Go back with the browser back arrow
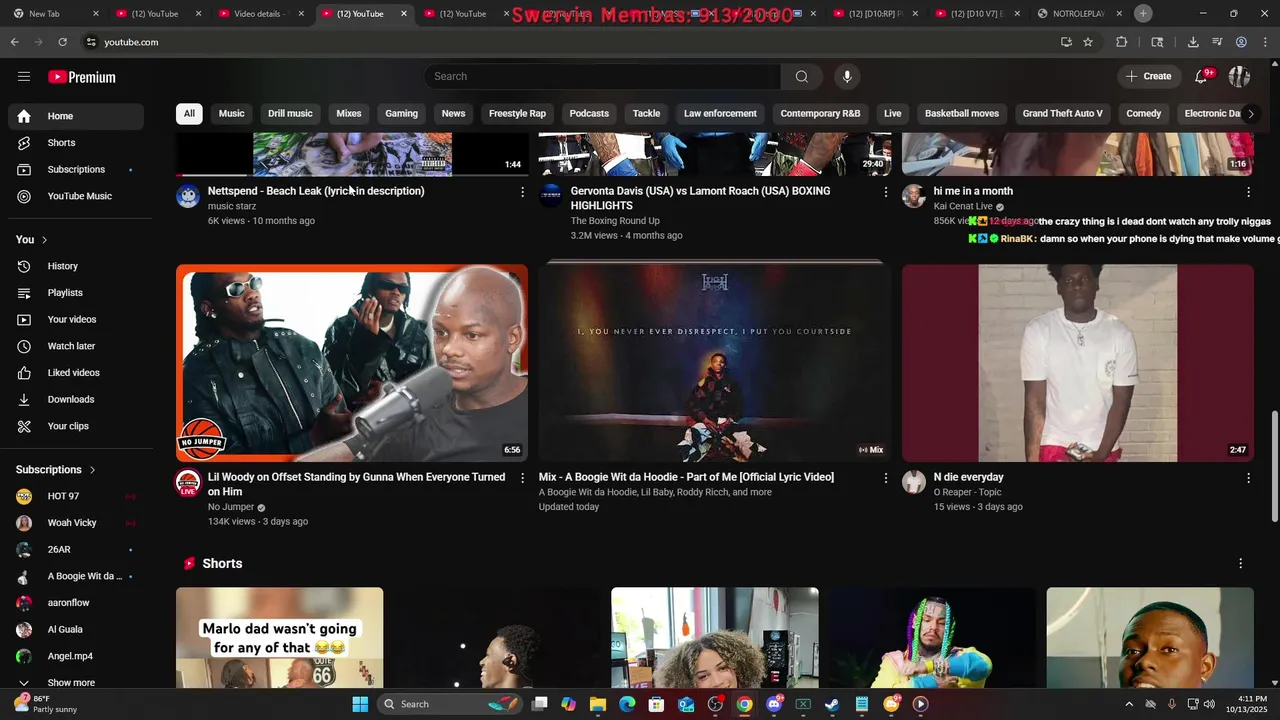The image size is (1280, 720). point(14,42)
